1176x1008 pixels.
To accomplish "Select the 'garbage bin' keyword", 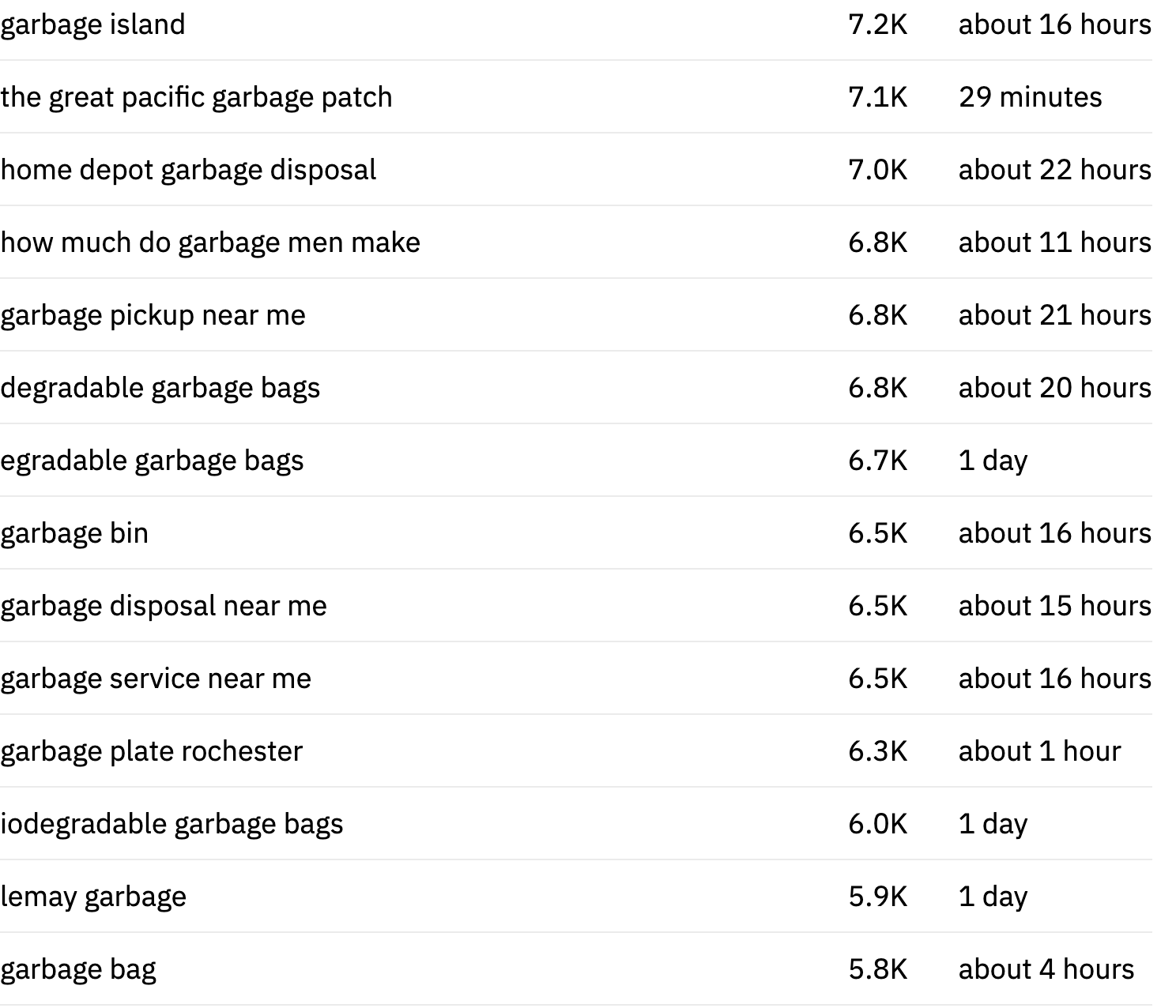I will 74,534.
